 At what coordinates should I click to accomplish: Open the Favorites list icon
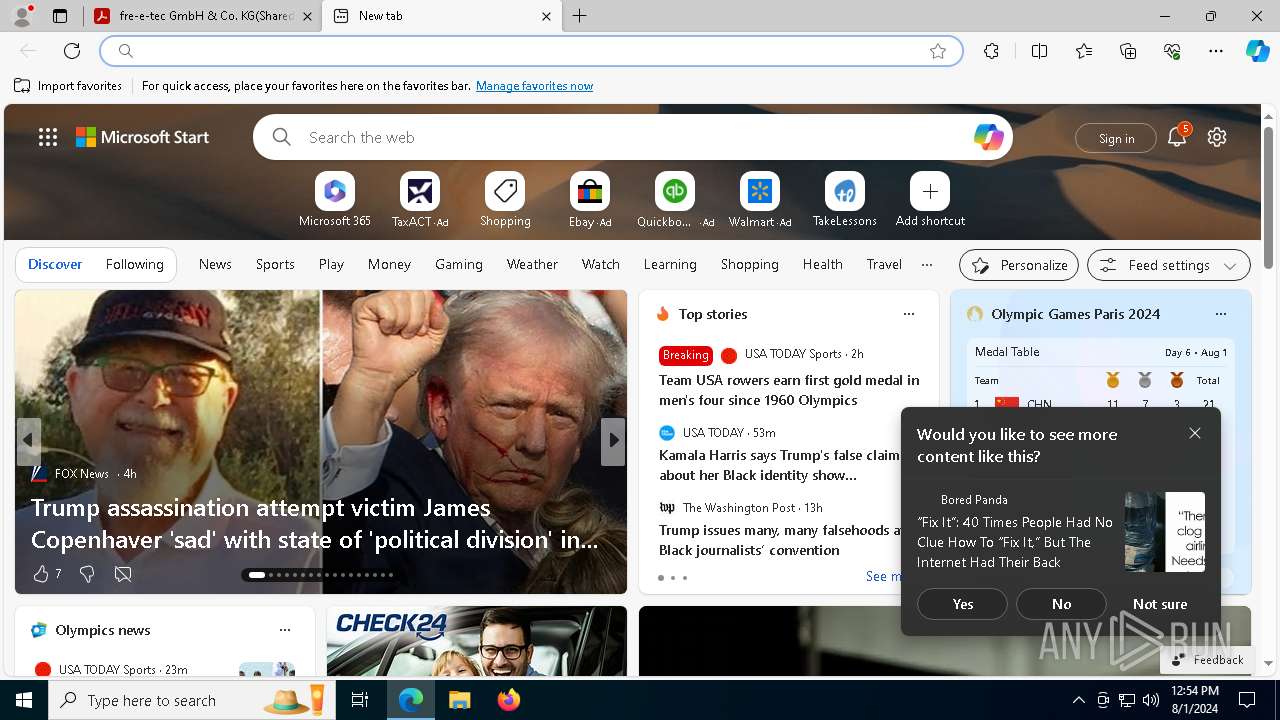pos(1084,51)
